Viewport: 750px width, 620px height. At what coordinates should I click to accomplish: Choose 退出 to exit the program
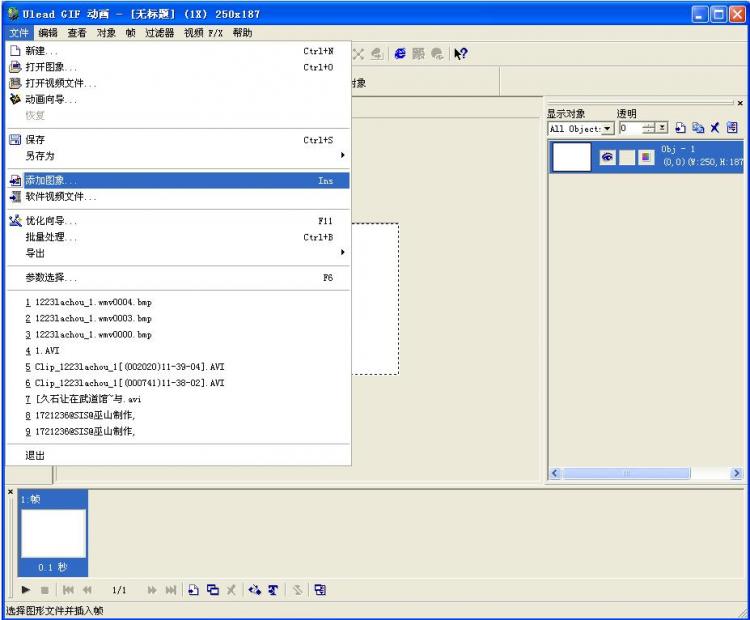(178, 455)
